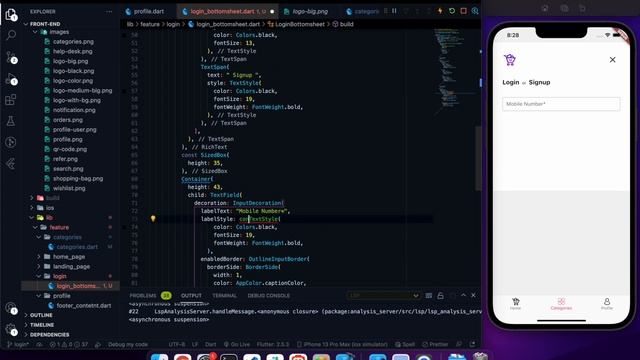Click the green restart debug icon
This screenshot has height=360, width=640.
tap(452, 11)
